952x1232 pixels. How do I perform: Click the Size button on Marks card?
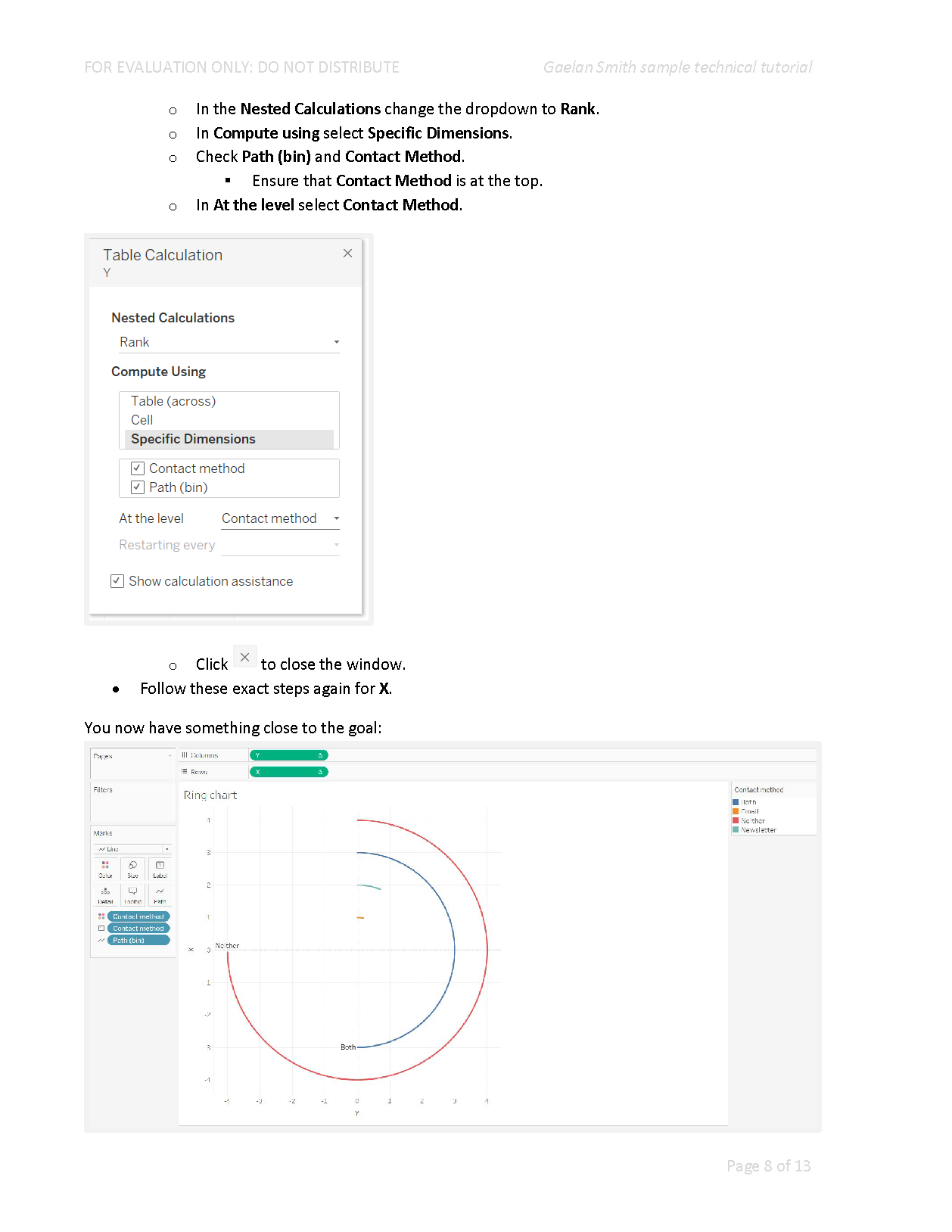[132, 869]
